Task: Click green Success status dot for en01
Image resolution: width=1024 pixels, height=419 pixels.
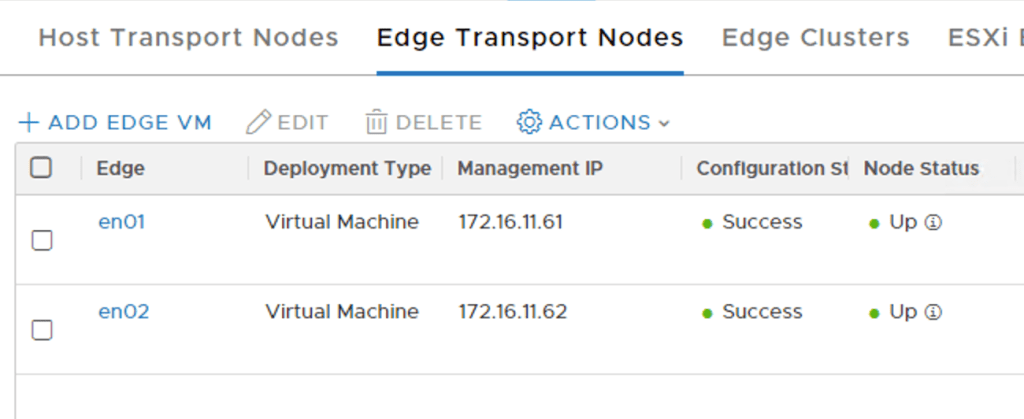Action: coord(707,224)
